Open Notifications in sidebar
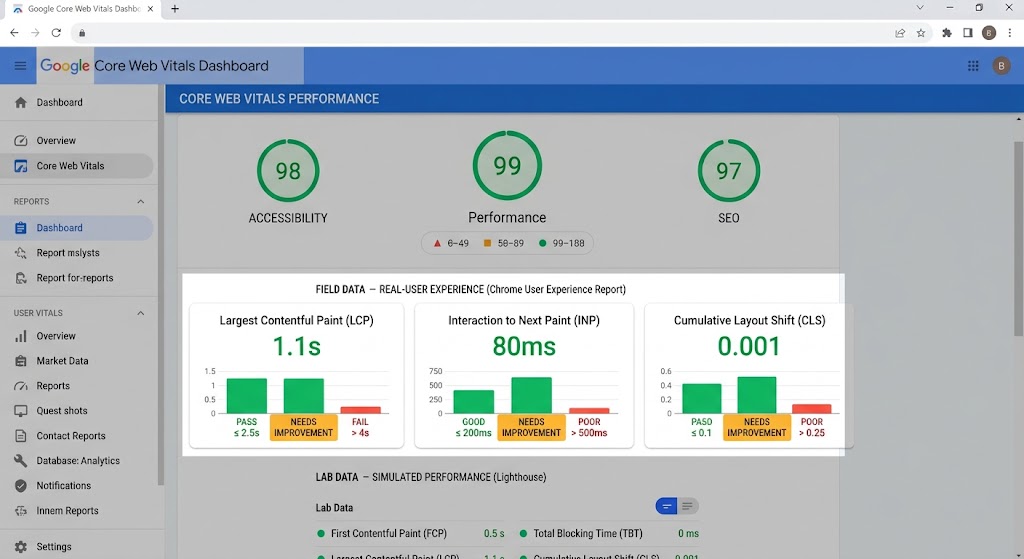This screenshot has width=1024, height=559. coord(76,486)
